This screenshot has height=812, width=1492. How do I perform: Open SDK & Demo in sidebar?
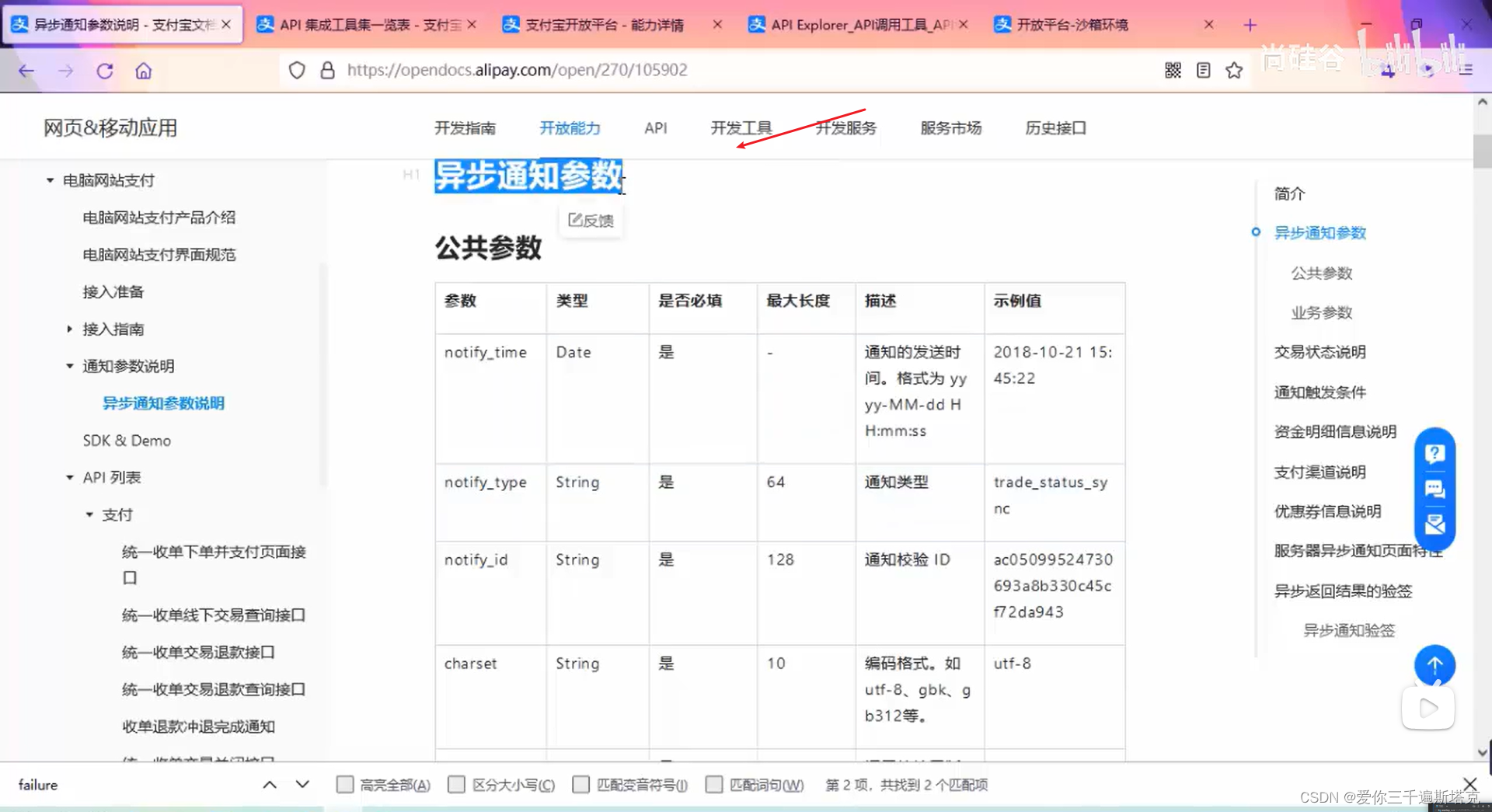click(x=127, y=441)
